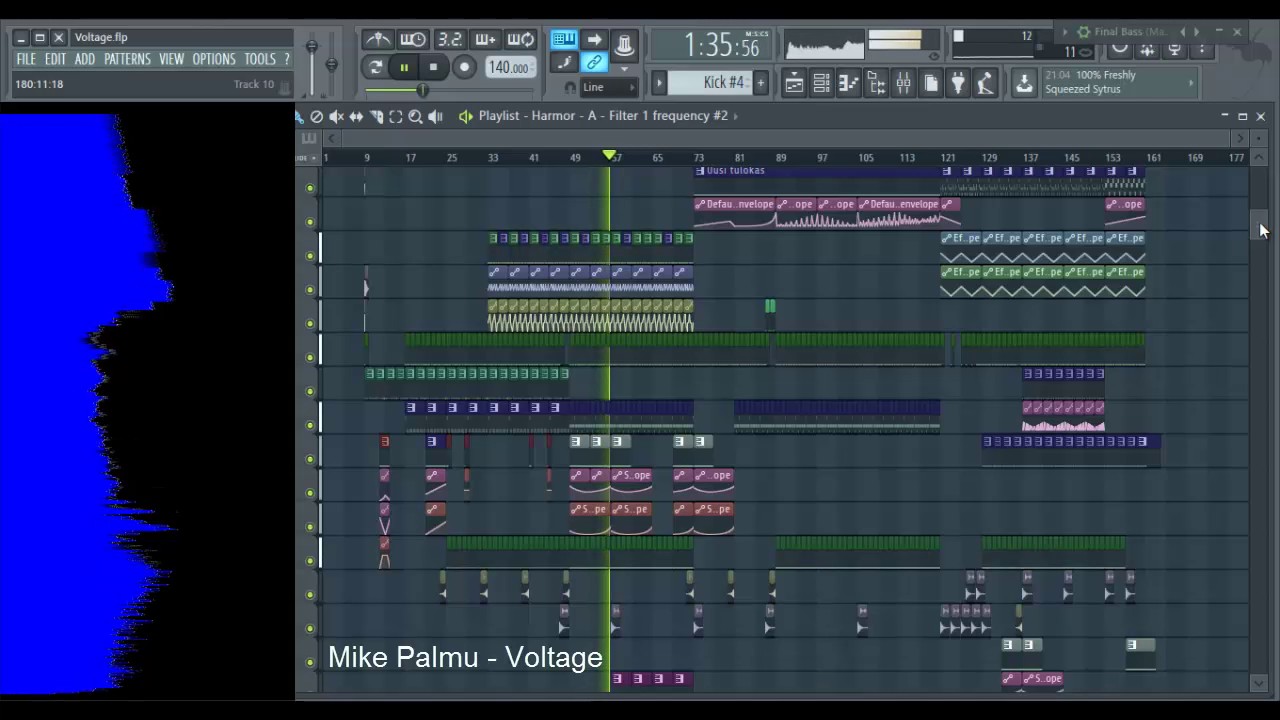Screen dimensions: 1280x720
Task: Expand the Freshly Squeezed Sytrus news panel
Action: point(1191,83)
